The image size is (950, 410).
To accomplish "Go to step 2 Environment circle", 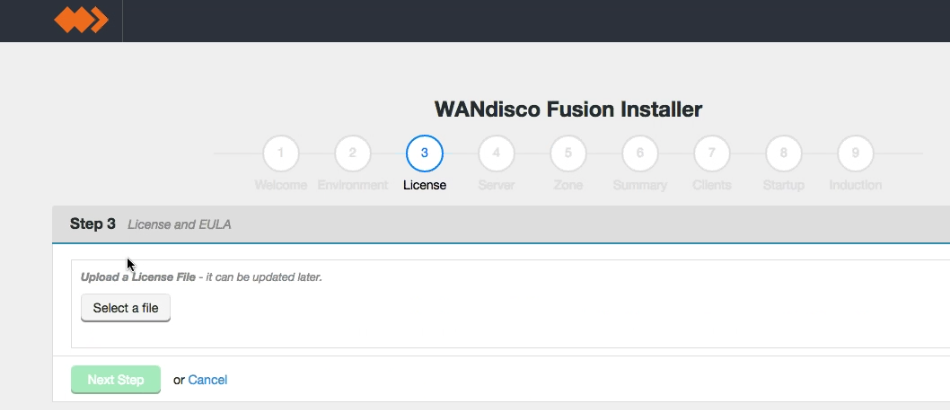I will pos(353,153).
